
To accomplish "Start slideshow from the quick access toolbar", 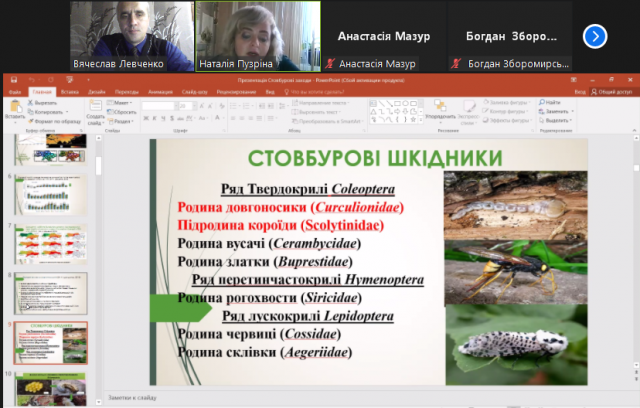I will [x=69, y=80].
